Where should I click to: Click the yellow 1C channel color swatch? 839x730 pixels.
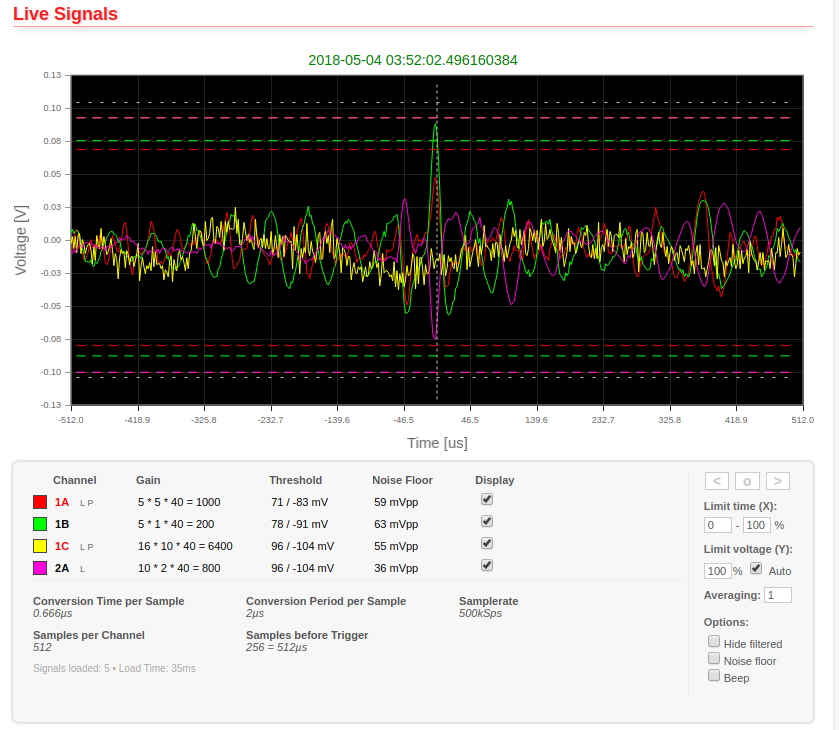[x=40, y=546]
